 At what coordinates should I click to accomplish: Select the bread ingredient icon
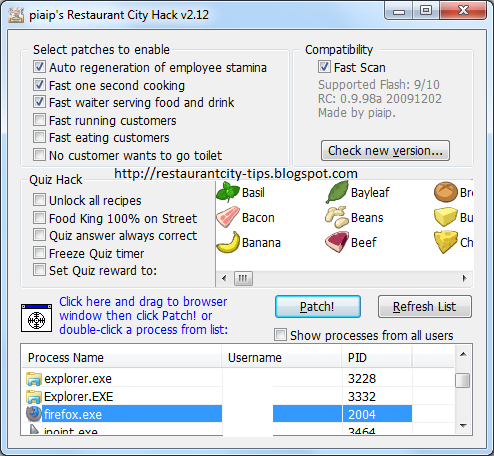[x=446, y=192]
